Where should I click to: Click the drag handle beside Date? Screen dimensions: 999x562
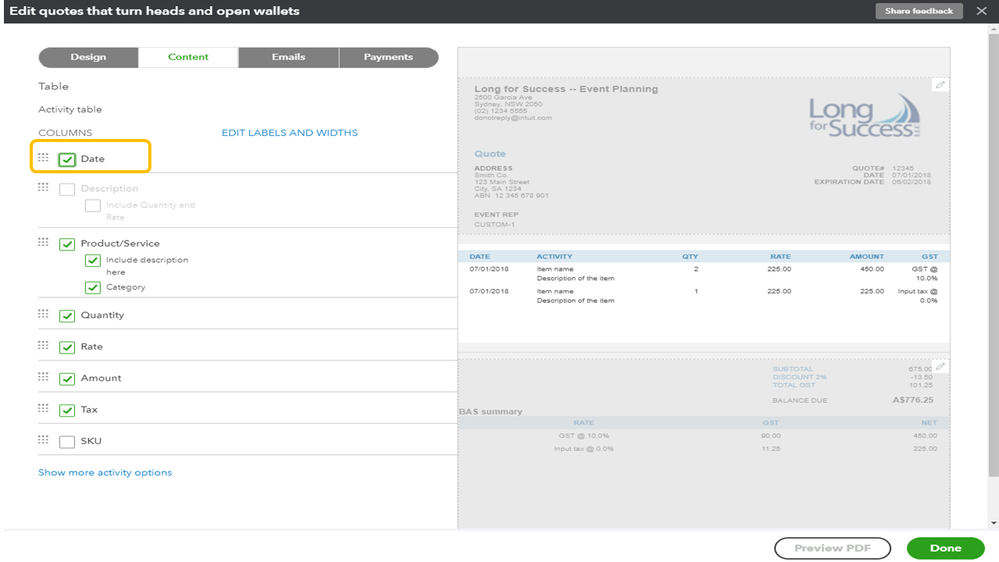[x=43, y=157]
